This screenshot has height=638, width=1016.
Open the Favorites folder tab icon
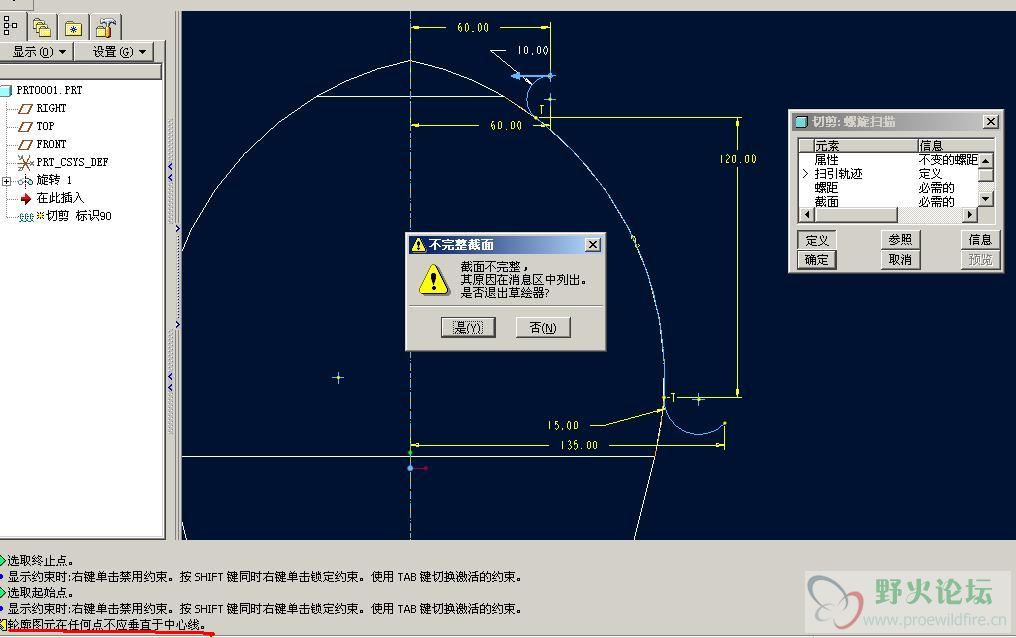coord(73,28)
